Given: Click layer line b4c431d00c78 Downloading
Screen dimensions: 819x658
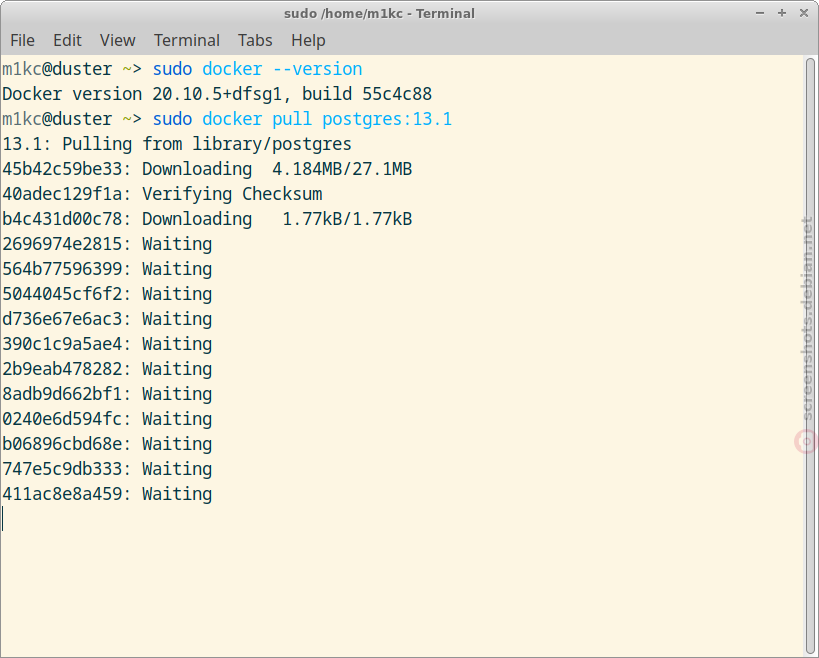Looking at the screenshot, I should tap(207, 219).
